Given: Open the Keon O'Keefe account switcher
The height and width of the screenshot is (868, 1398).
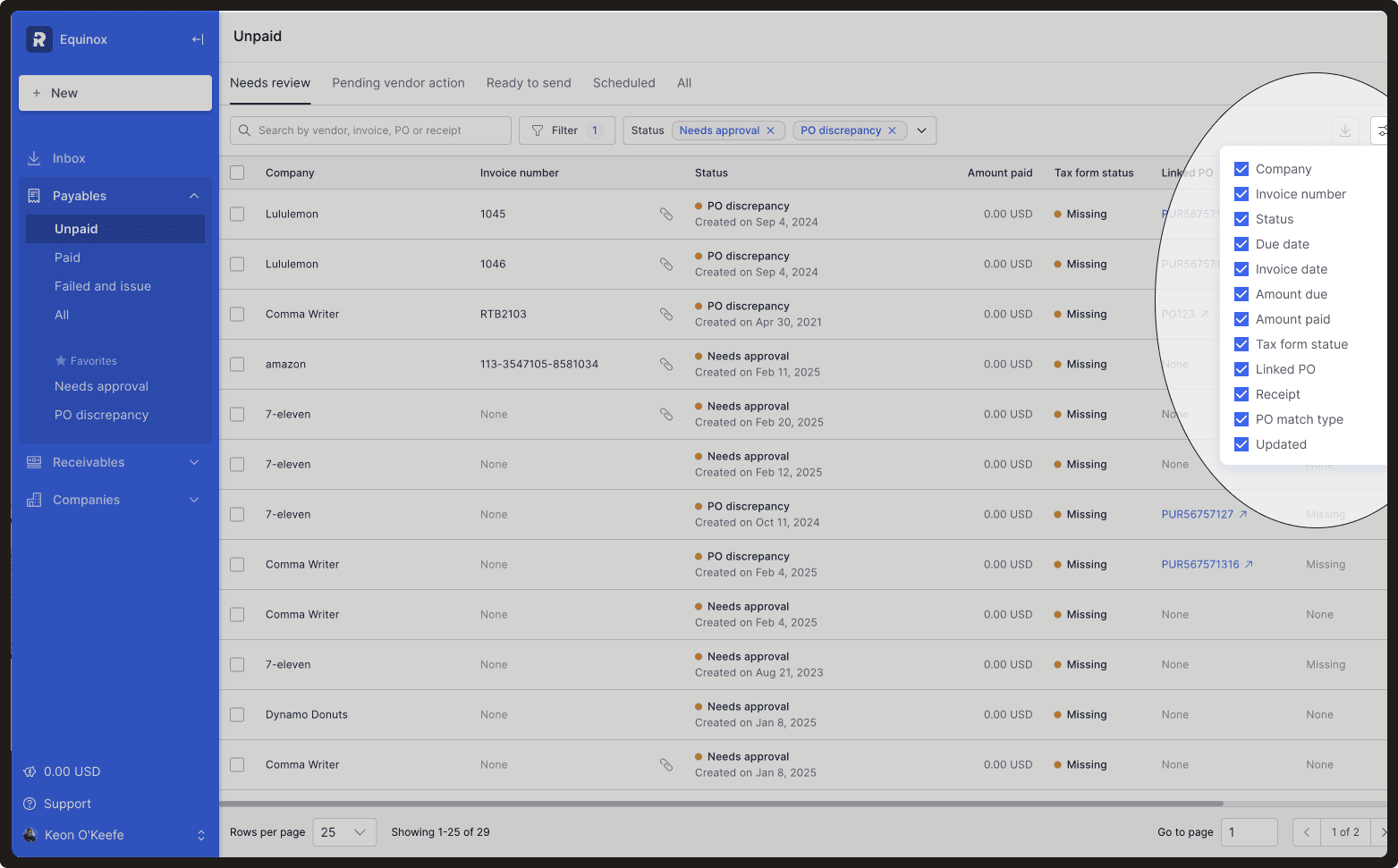Looking at the screenshot, I should pos(199,835).
